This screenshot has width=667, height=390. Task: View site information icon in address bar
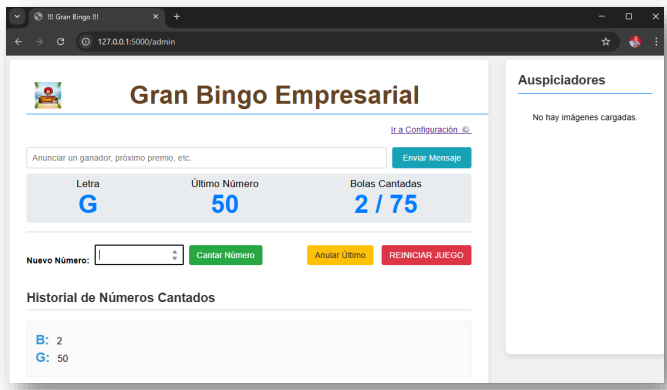[86, 42]
